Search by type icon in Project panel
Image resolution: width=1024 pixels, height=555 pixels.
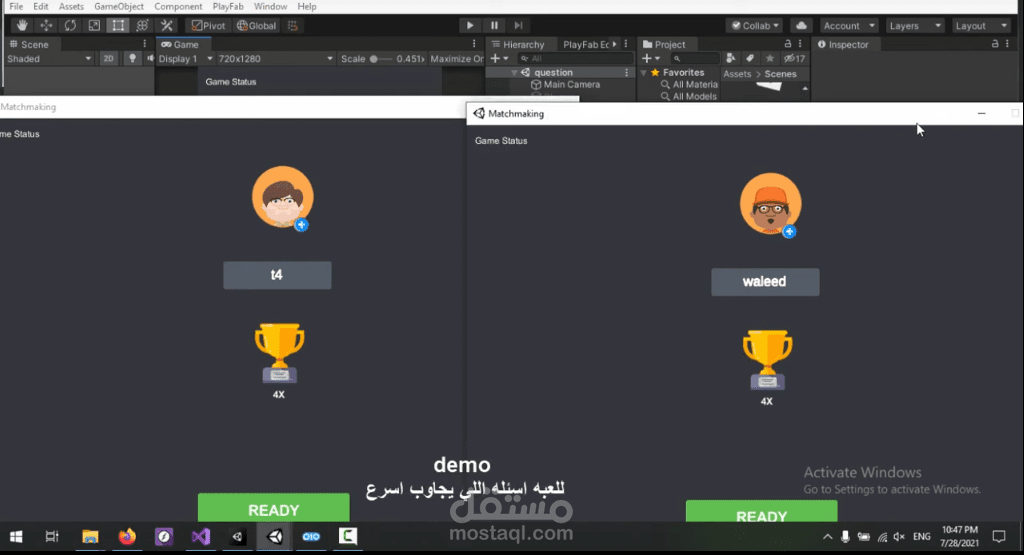click(731, 58)
